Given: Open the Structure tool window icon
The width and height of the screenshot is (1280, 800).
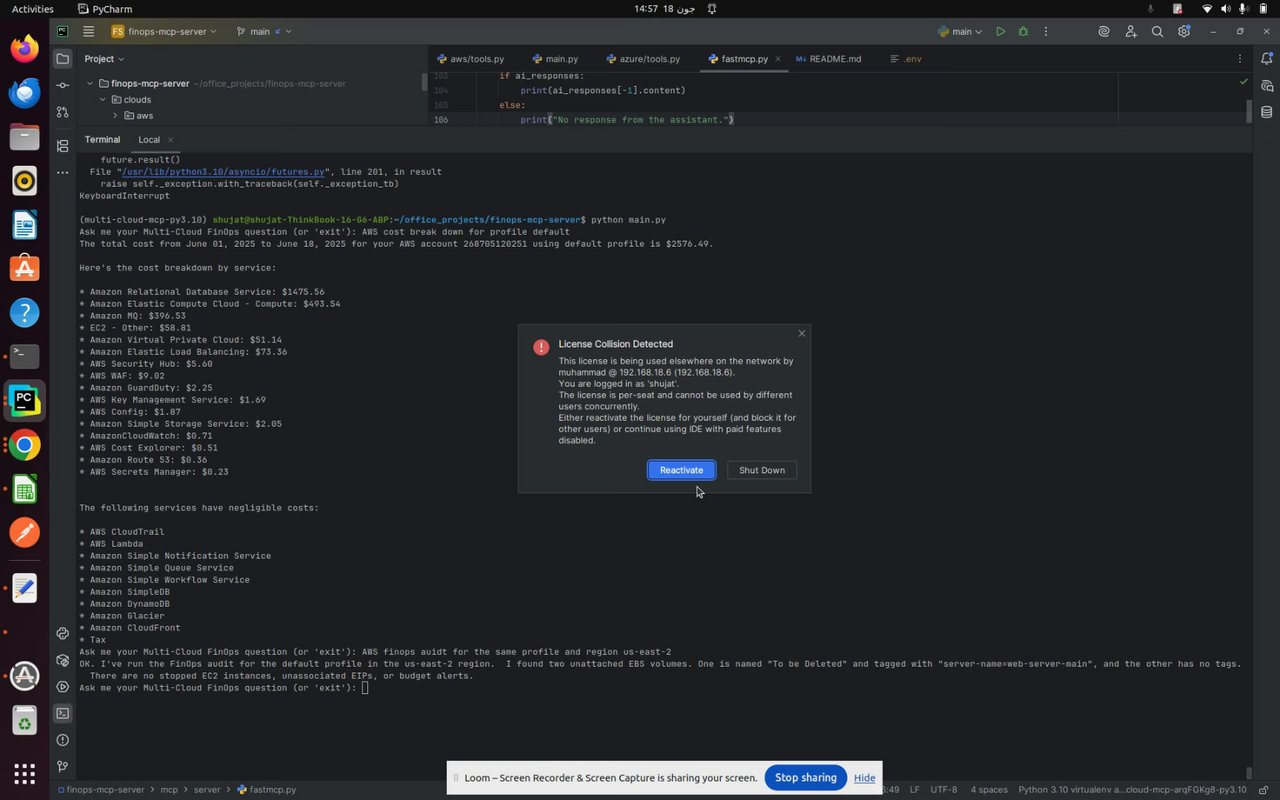Looking at the screenshot, I should click(62, 146).
